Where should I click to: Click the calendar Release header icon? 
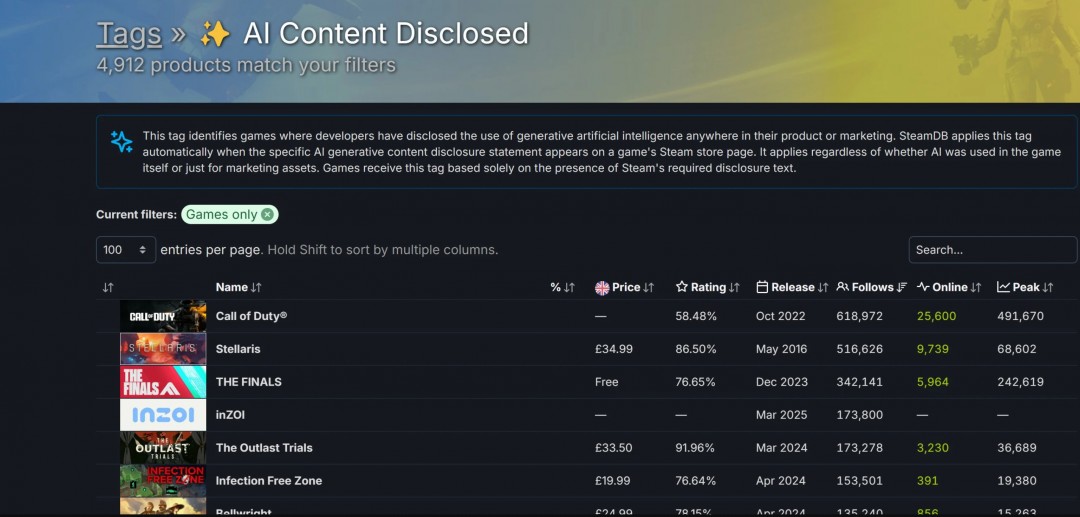click(x=762, y=287)
